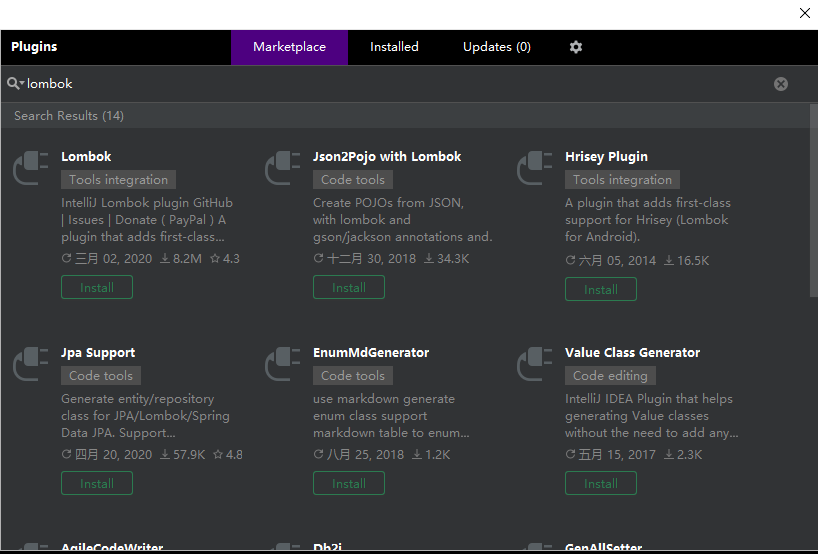818x554 pixels.
Task: Click Tools integration tag under Hrisey Plugin
Action: coord(622,179)
